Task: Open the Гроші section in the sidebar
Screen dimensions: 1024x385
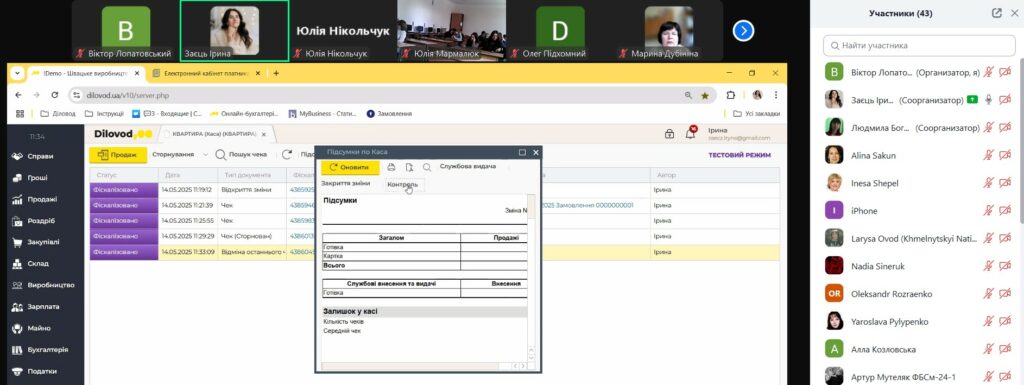Action: [37, 178]
